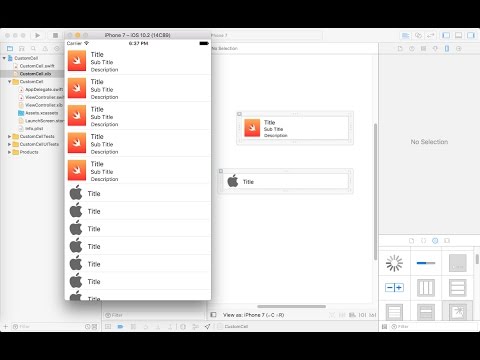480x360 pixels.
Task: Open ViewController.xib file
Action: pos(41,105)
